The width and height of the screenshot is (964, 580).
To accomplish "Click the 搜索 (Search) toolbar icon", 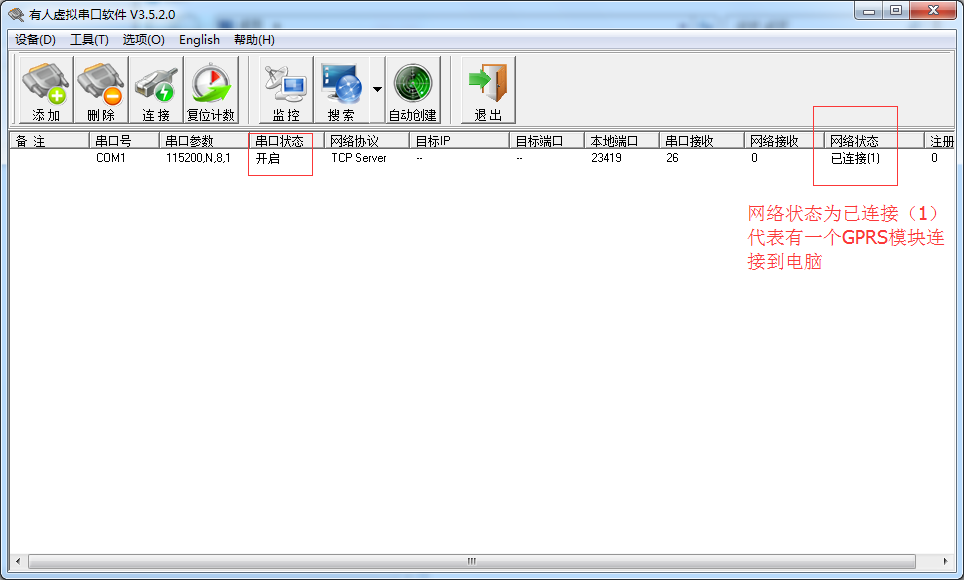I will [x=341, y=90].
